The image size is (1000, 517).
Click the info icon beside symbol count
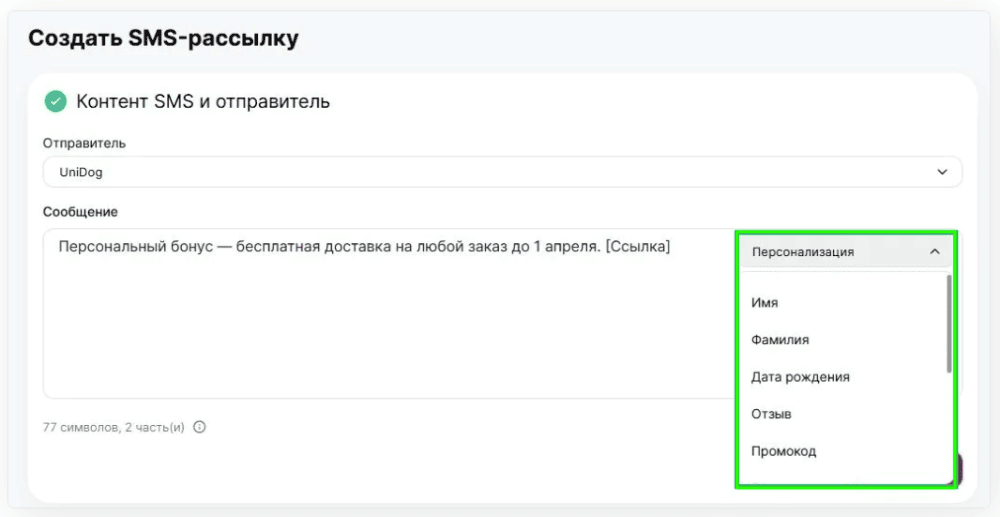point(200,427)
